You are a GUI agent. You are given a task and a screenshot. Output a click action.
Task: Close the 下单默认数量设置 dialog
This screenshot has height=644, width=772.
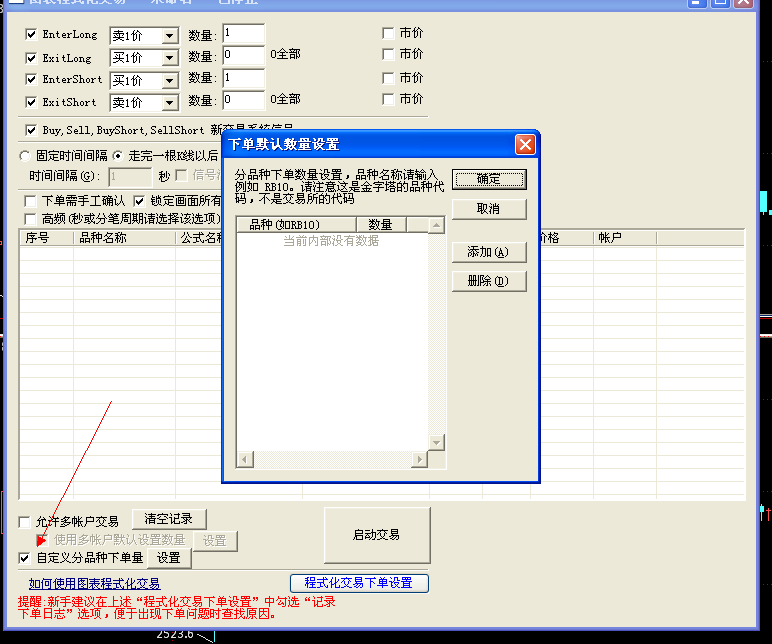click(525, 145)
